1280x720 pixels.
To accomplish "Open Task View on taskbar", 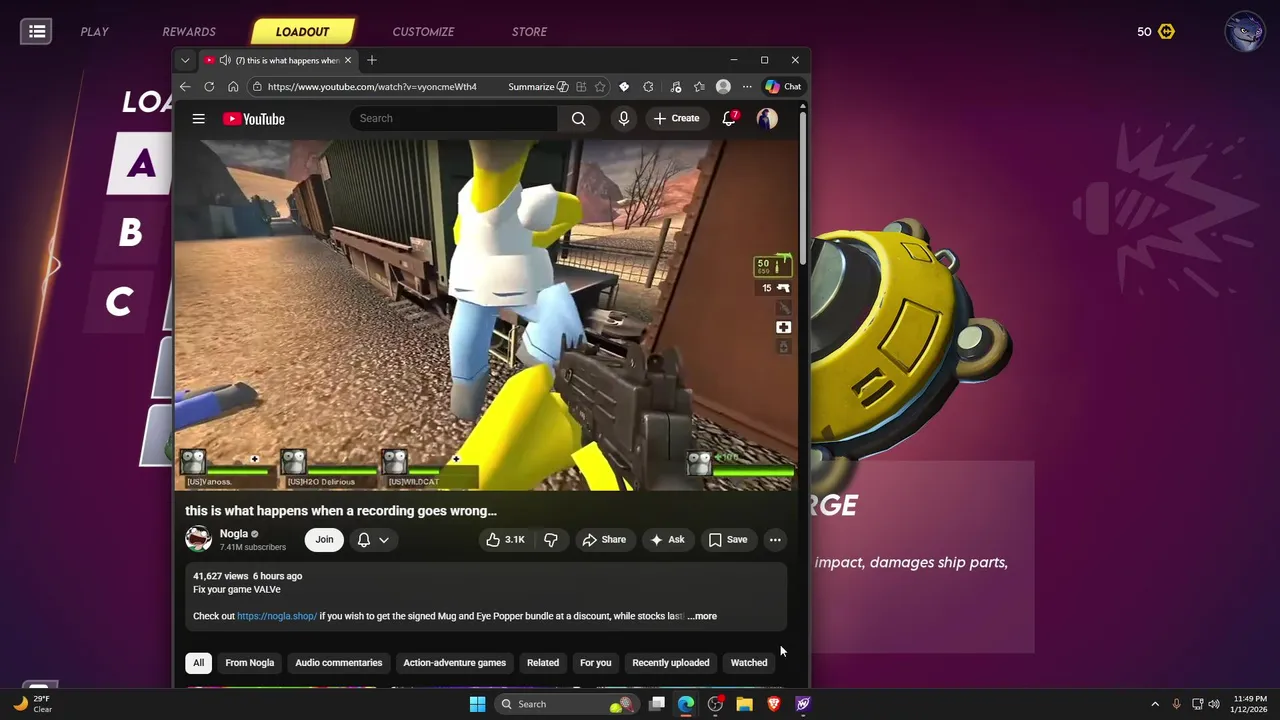I will (657, 704).
